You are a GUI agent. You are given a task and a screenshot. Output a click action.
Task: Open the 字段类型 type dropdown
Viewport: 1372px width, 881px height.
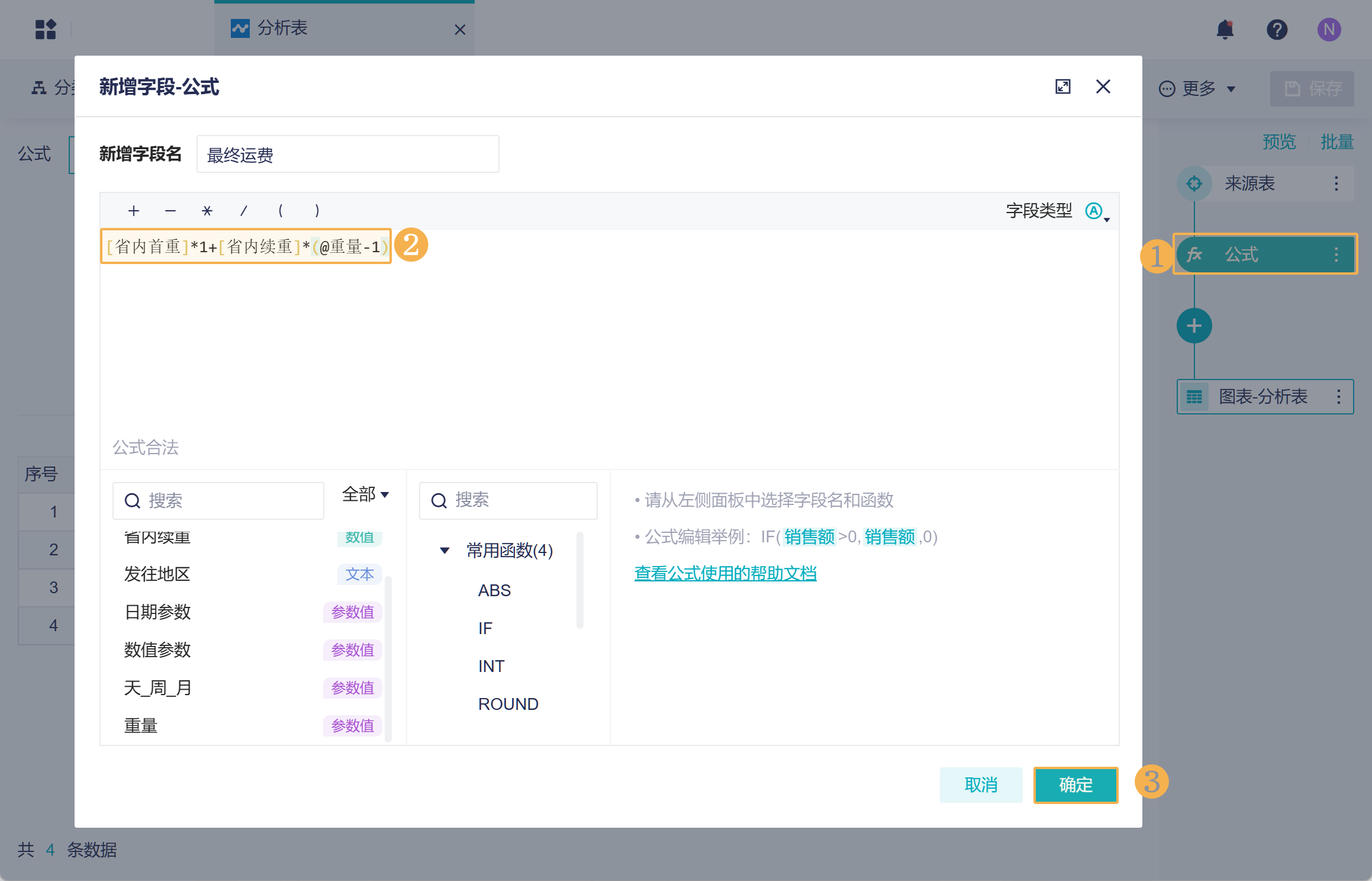(x=1097, y=211)
